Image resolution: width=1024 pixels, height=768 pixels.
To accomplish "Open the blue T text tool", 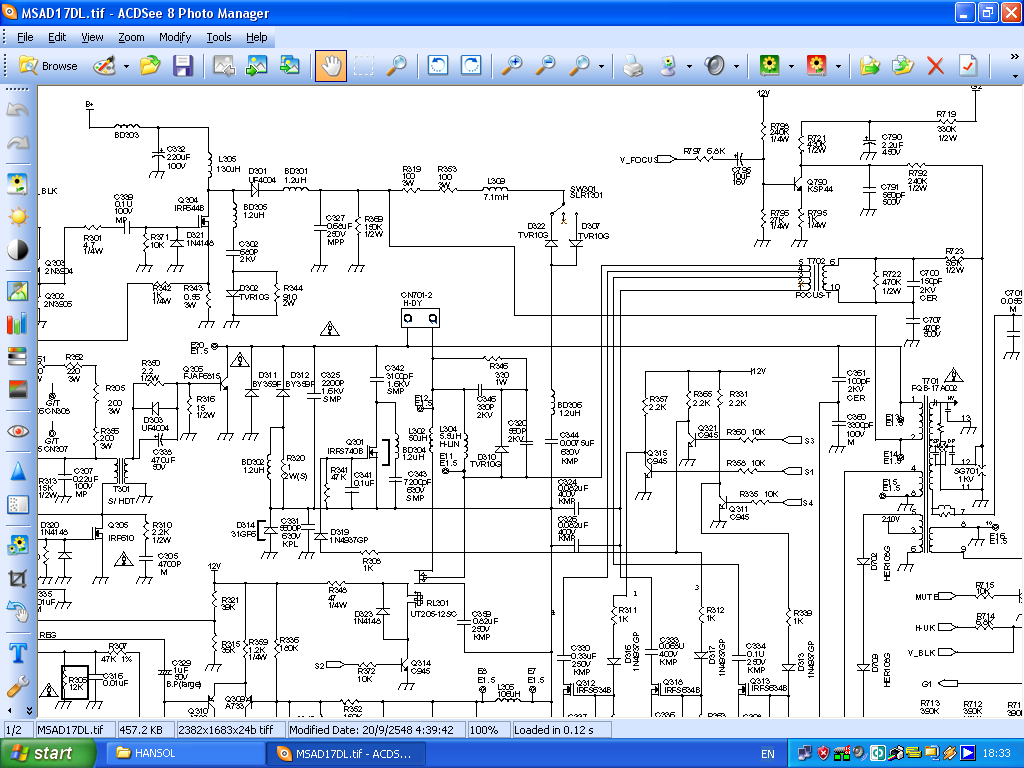I will coord(18,652).
